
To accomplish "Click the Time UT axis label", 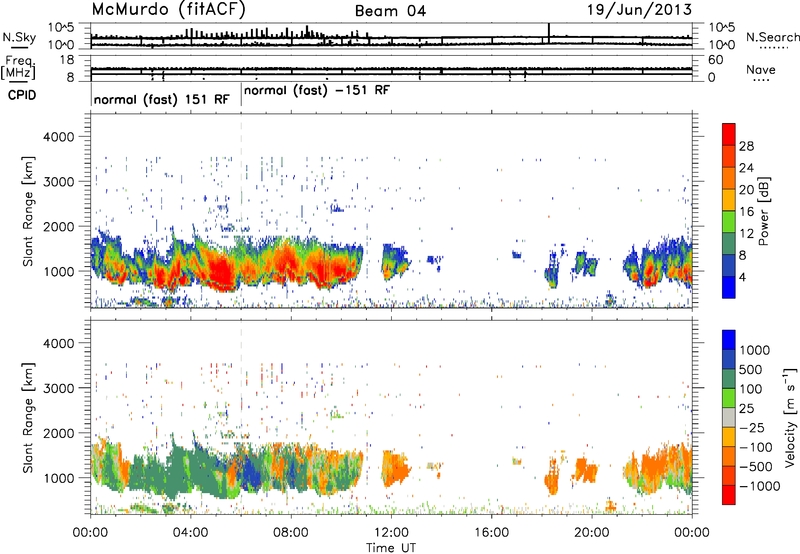I will coord(391,548).
